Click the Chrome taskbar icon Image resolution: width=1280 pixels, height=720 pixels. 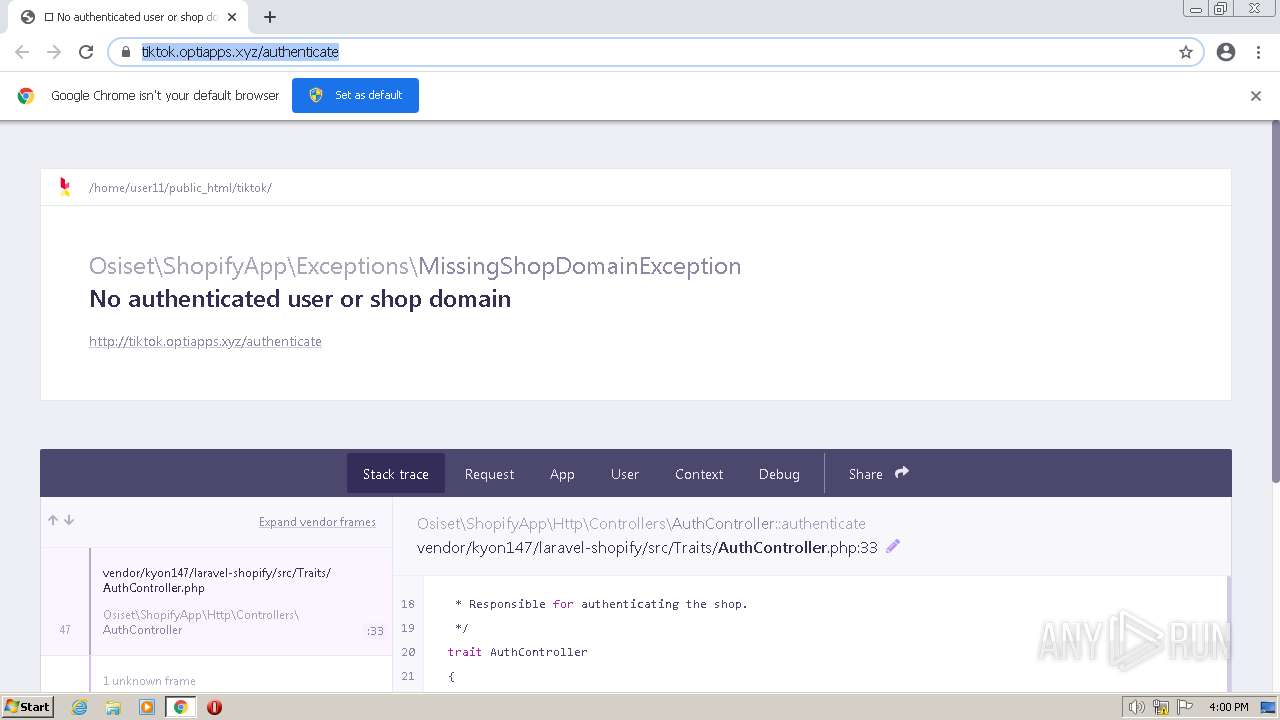pyautogui.click(x=180, y=707)
